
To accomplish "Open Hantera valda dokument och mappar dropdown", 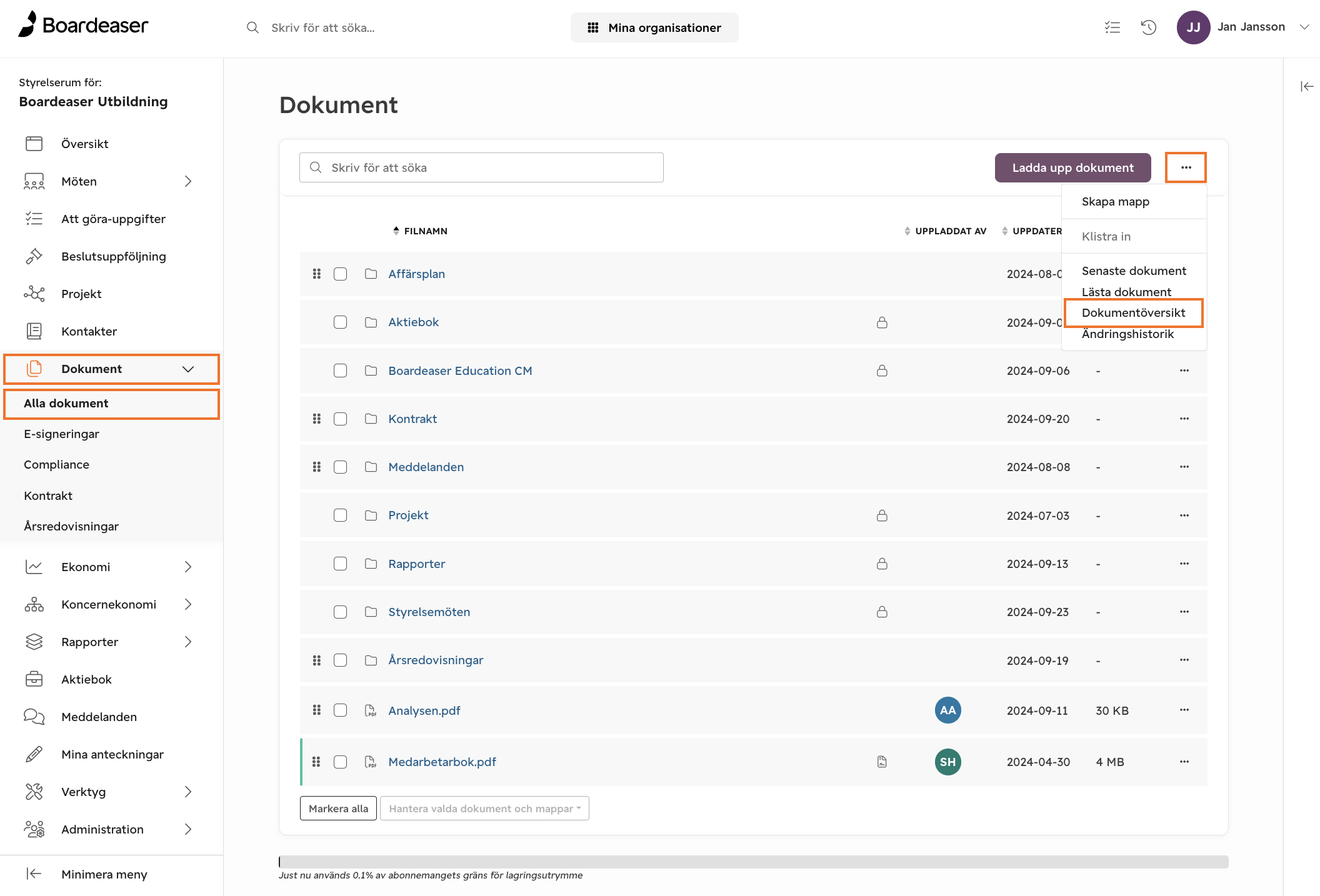I will 484,809.
